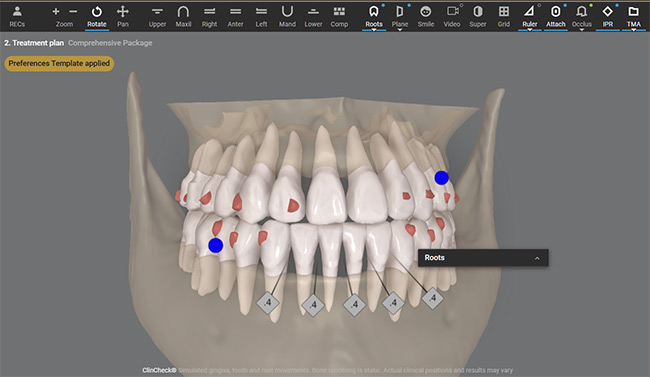Click the Zoom in plus icon
Screen dimensions: 650x377
[x=56, y=12]
